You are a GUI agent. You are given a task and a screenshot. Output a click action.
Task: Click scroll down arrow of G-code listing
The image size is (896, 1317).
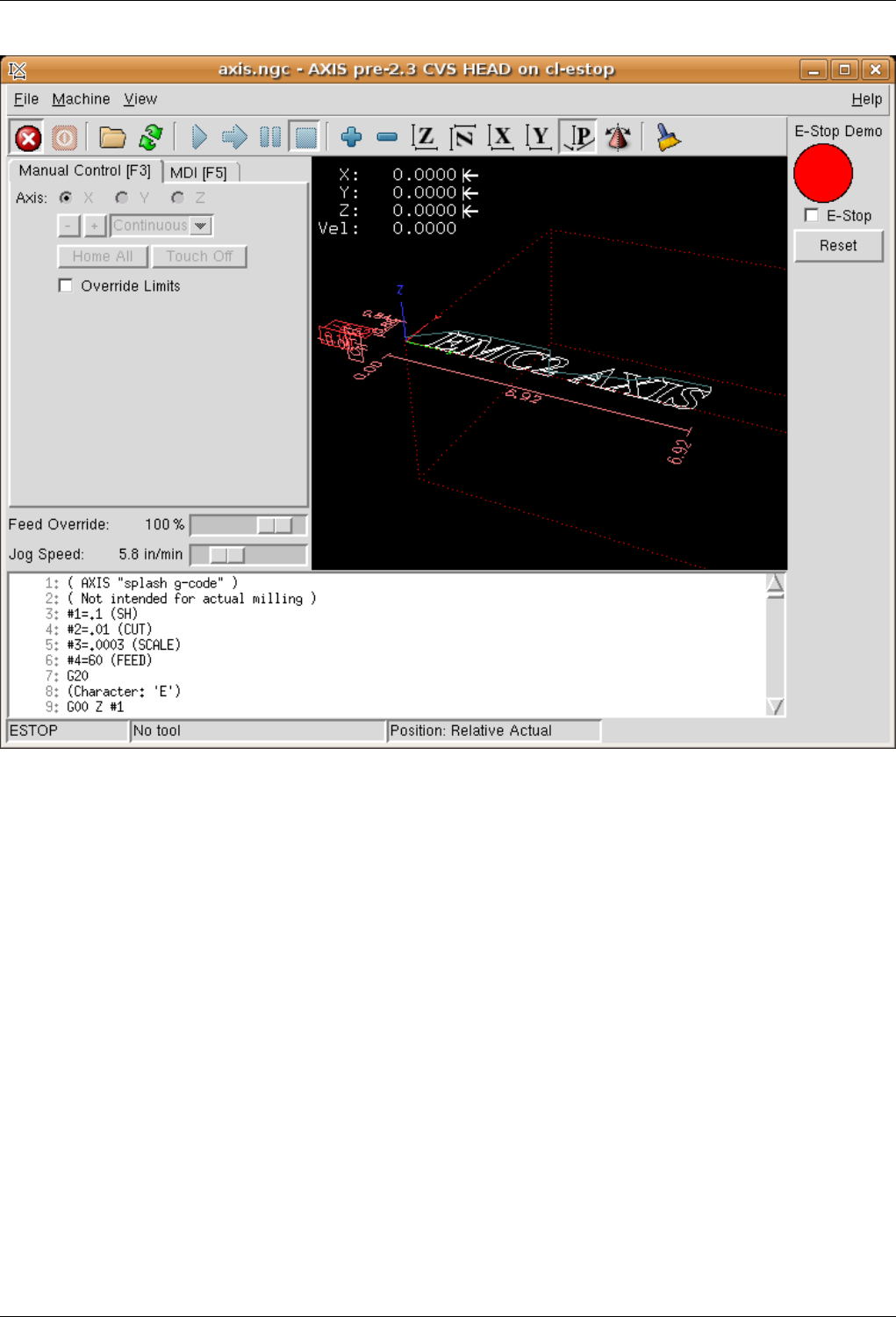[775, 706]
